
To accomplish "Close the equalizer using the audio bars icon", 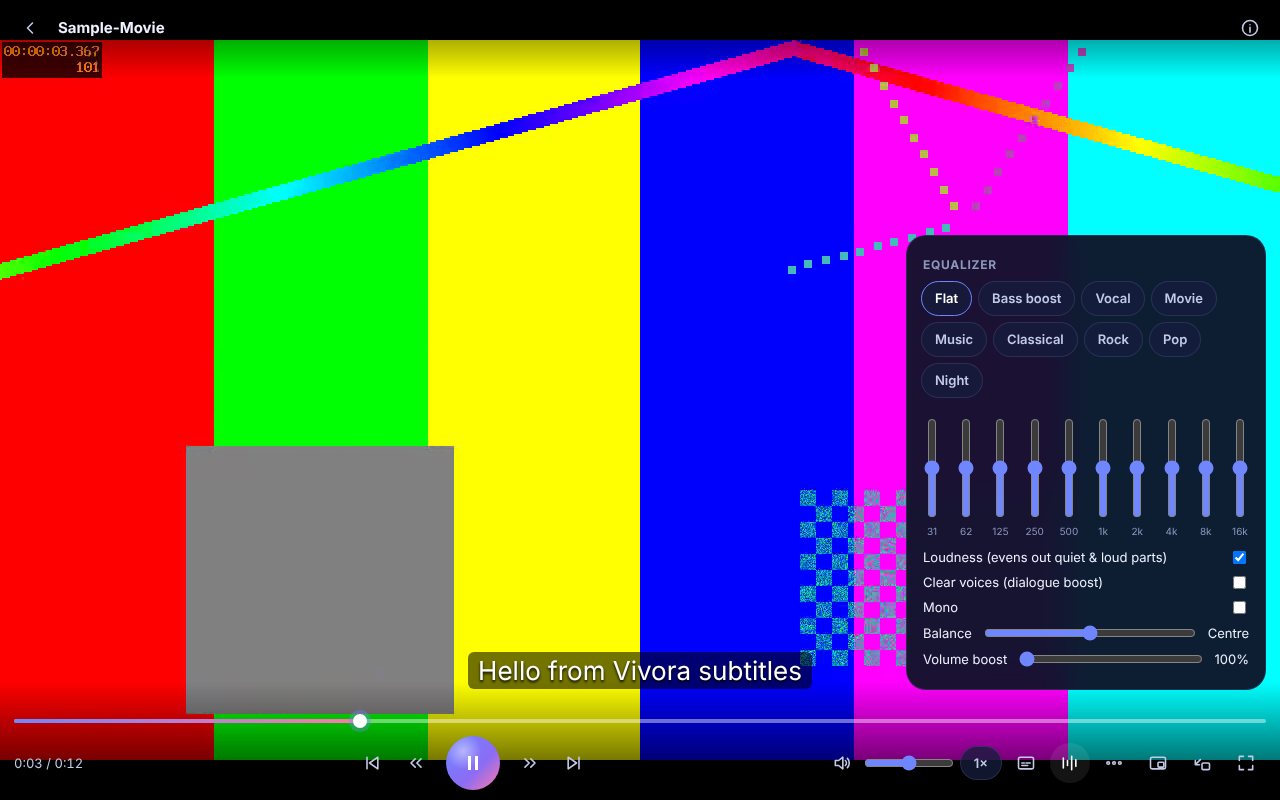I will [x=1069, y=763].
